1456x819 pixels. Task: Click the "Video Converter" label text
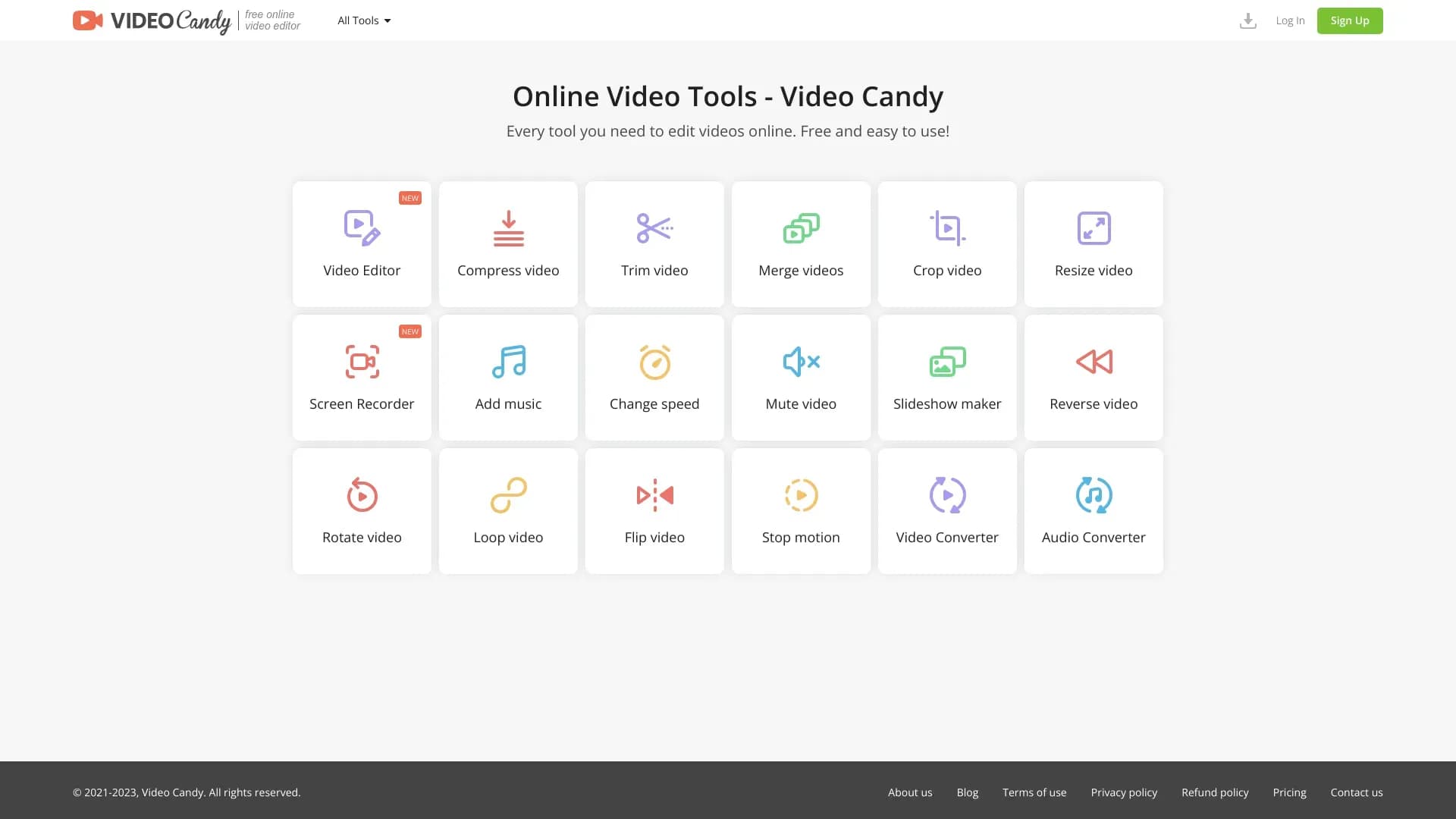947,538
